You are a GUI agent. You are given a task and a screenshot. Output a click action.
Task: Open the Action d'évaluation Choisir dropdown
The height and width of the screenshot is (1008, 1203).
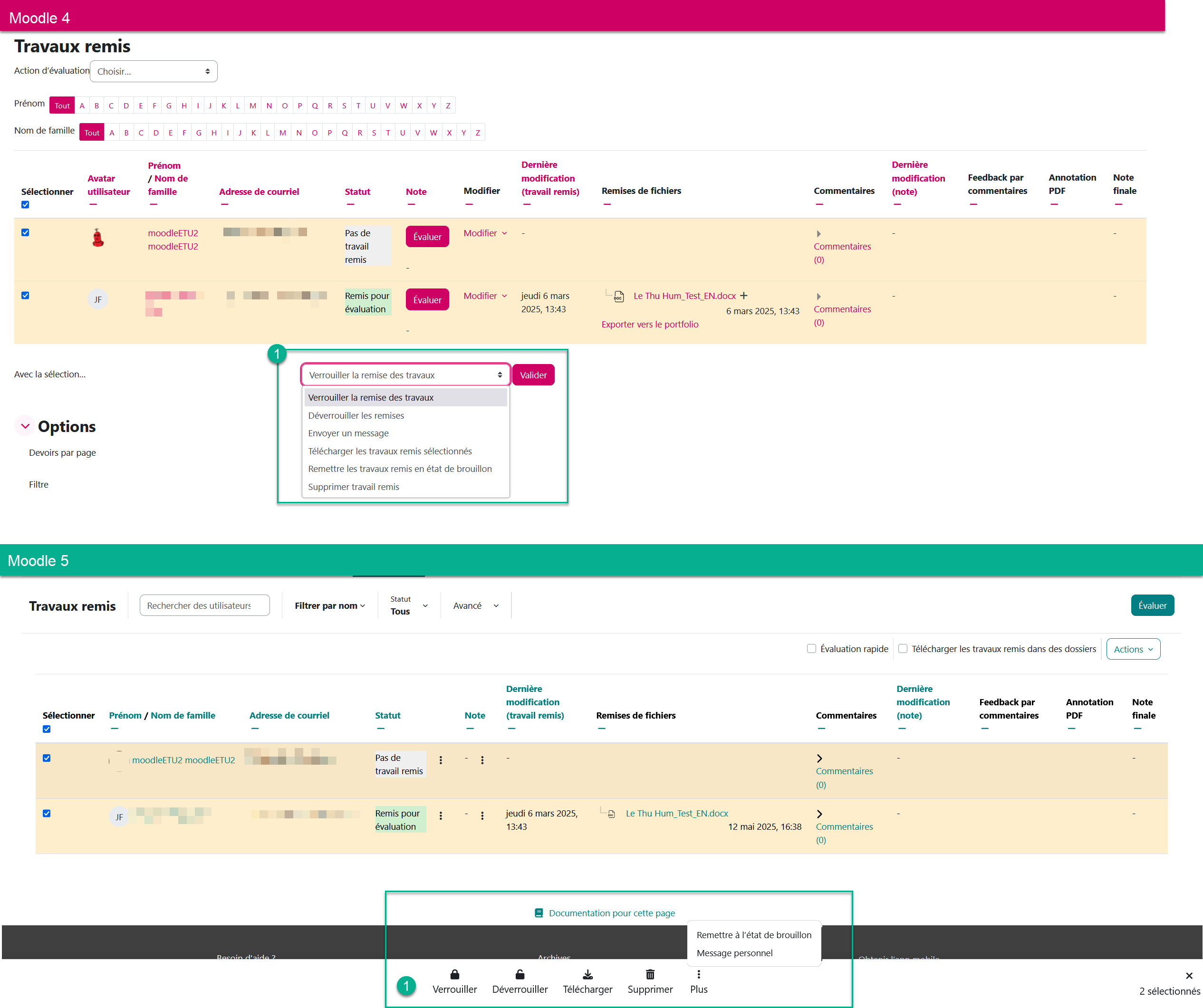[154, 71]
